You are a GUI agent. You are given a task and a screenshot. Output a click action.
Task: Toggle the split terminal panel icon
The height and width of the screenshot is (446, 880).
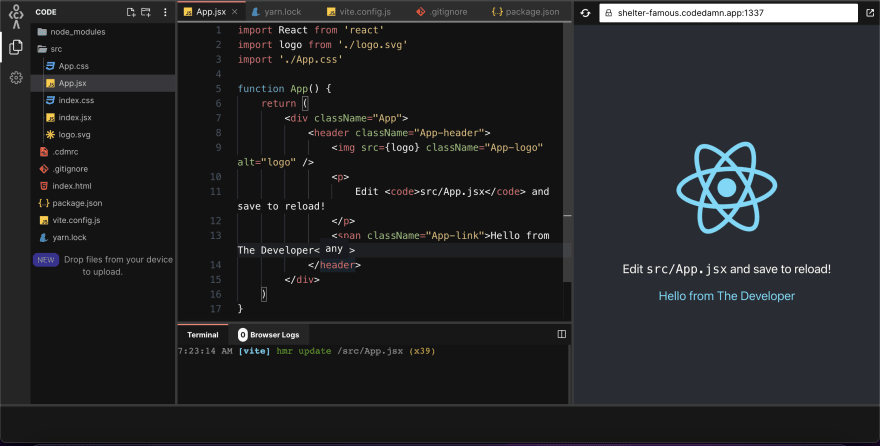(x=561, y=334)
